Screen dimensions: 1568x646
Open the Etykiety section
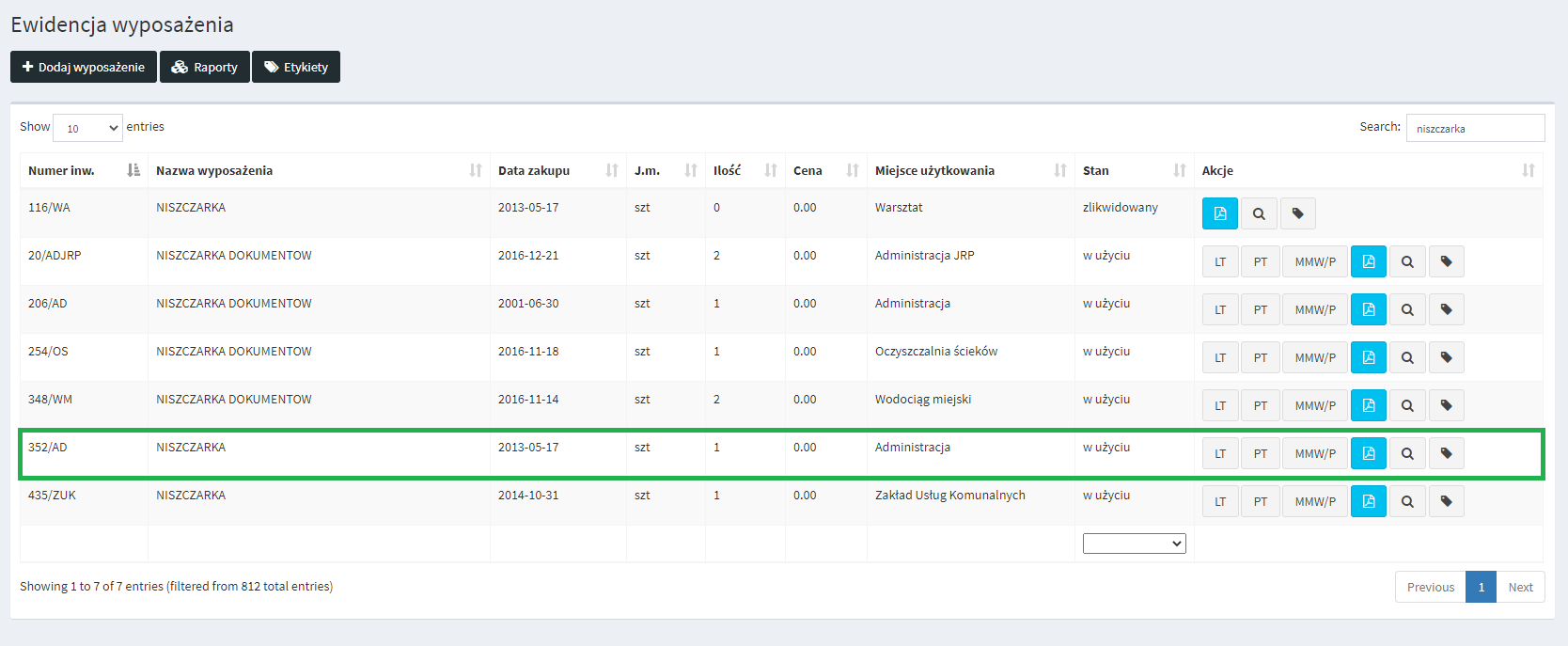295,67
